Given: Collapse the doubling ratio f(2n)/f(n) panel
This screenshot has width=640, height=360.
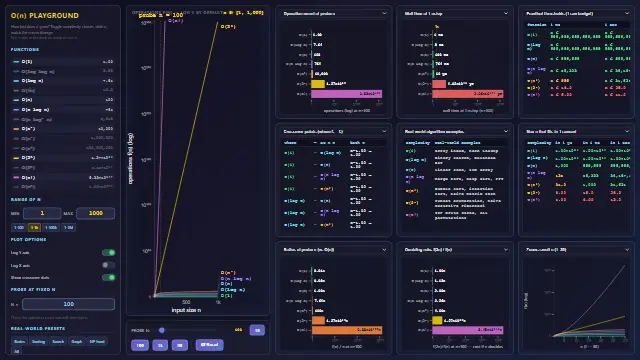Looking at the screenshot, I should pyautogui.click(x=506, y=249).
